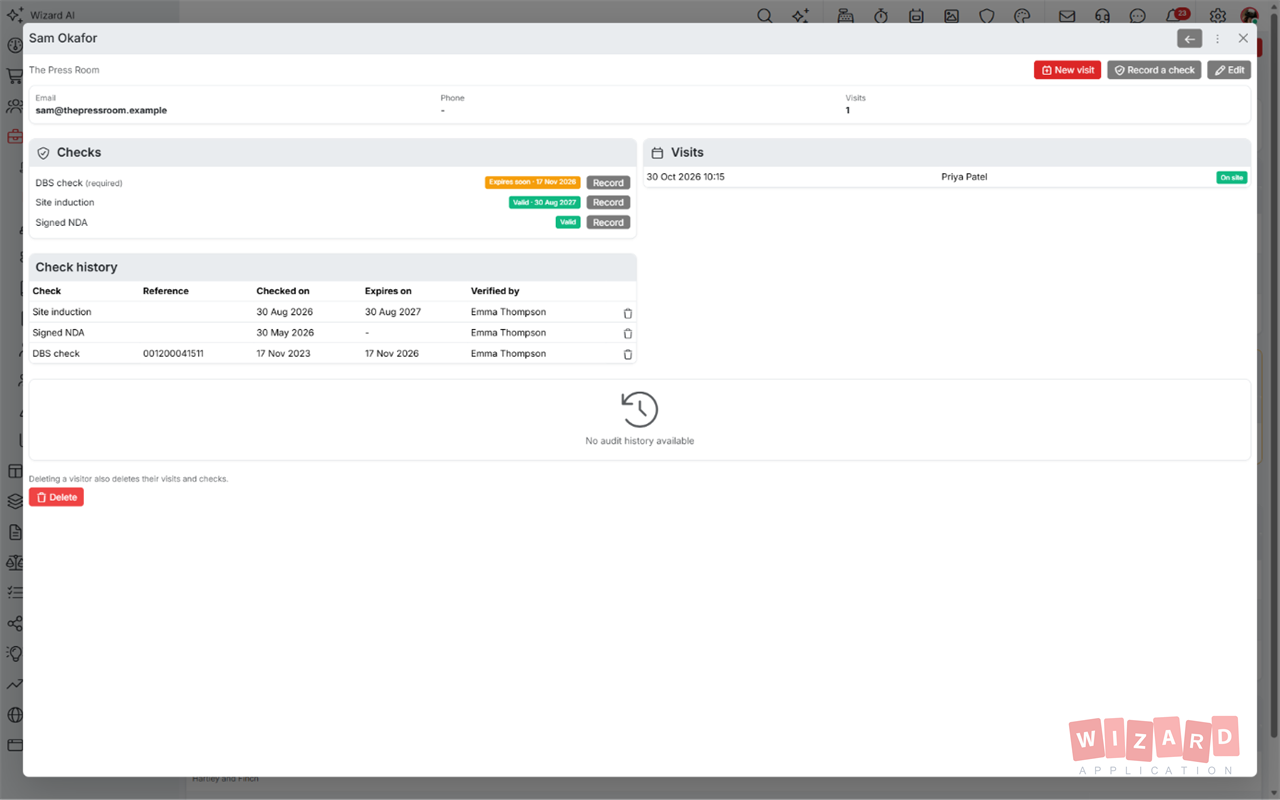
Task: Click the Expires on column header
Action: (x=388, y=291)
